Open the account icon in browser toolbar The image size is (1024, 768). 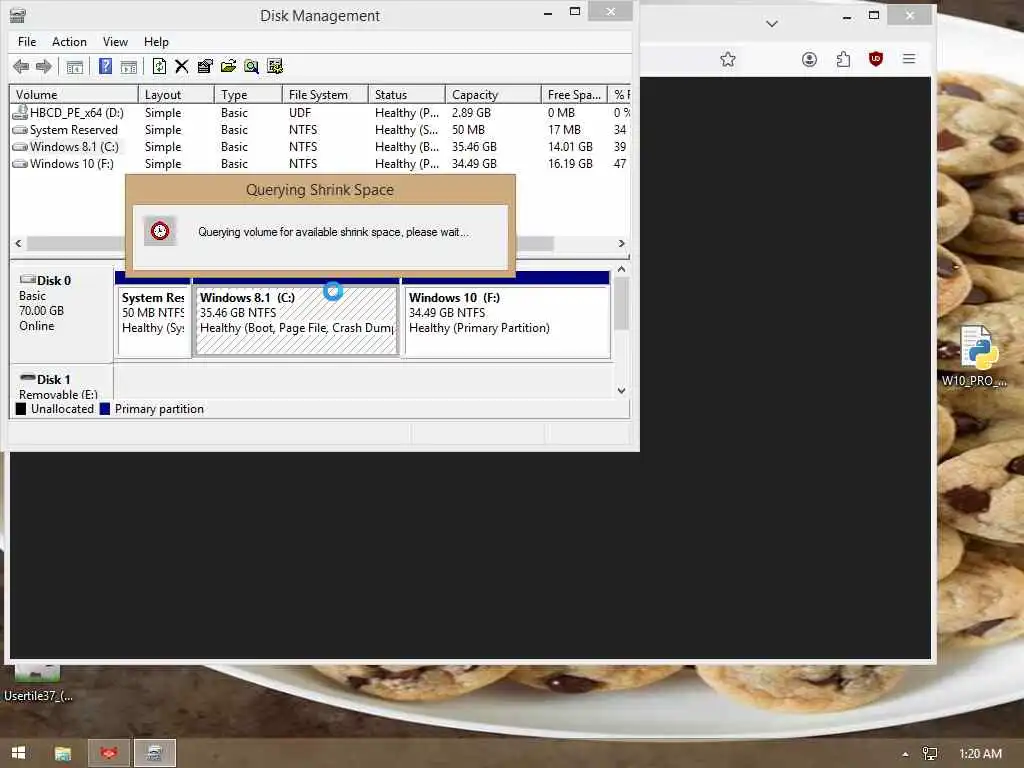click(x=809, y=59)
